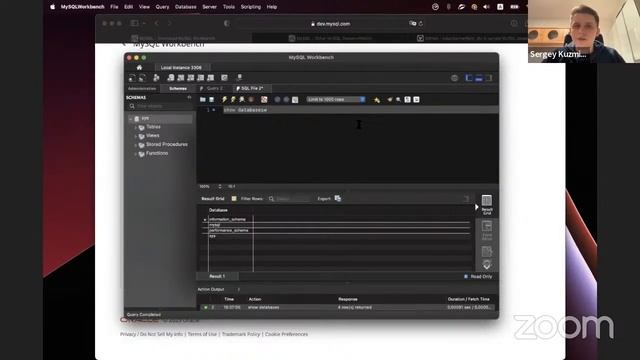Screen dimensions: 640x360
Task: Select the Result Grid side panel icon
Action: [x=487, y=205]
